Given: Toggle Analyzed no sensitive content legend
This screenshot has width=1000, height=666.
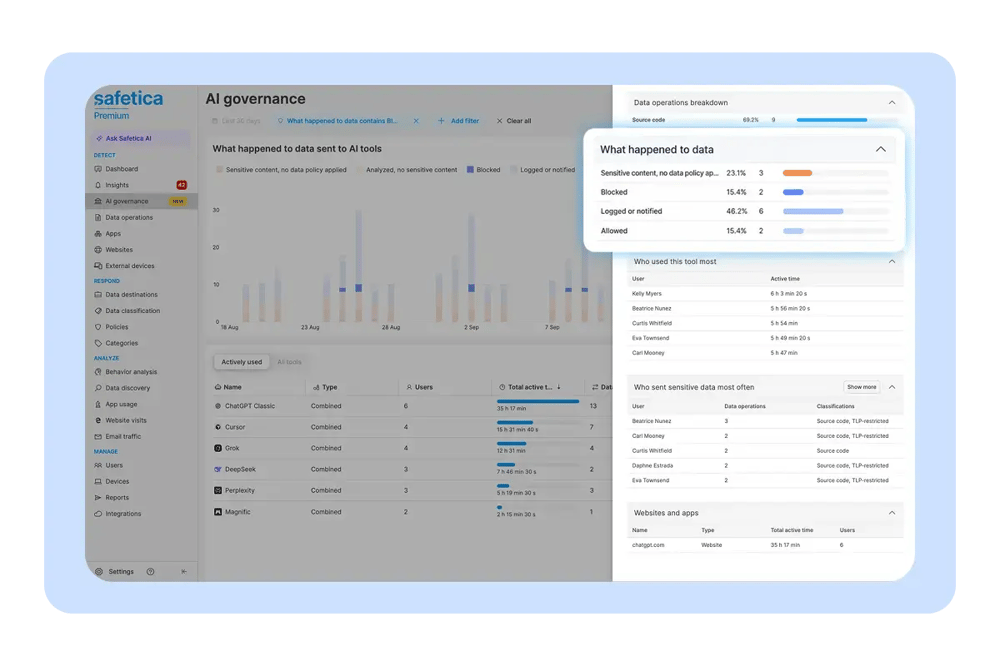Looking at the screenshot, I should pyautogui.click(x=407, y=170).
